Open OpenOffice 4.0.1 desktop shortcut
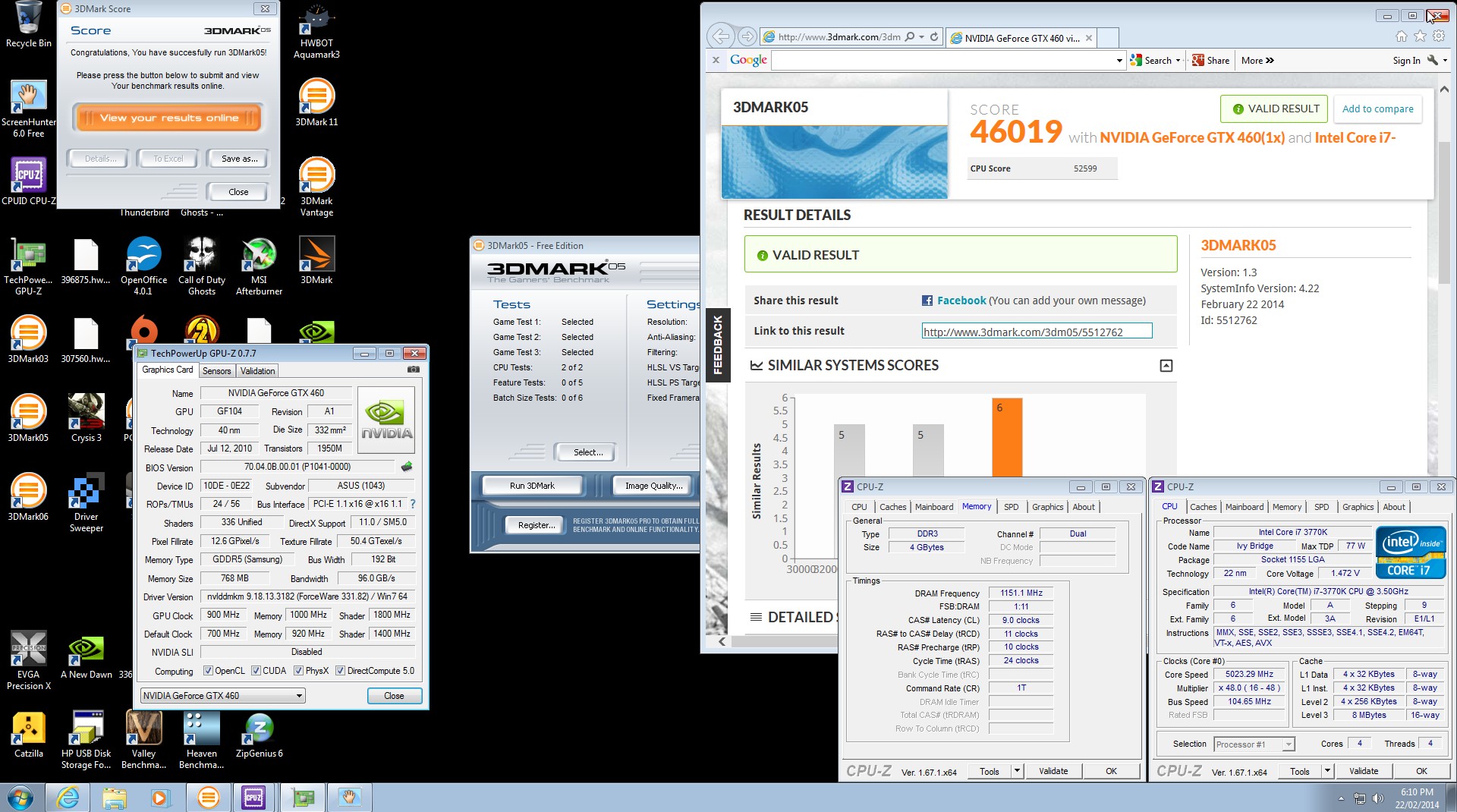1457x812 pixels. (143, 266)
